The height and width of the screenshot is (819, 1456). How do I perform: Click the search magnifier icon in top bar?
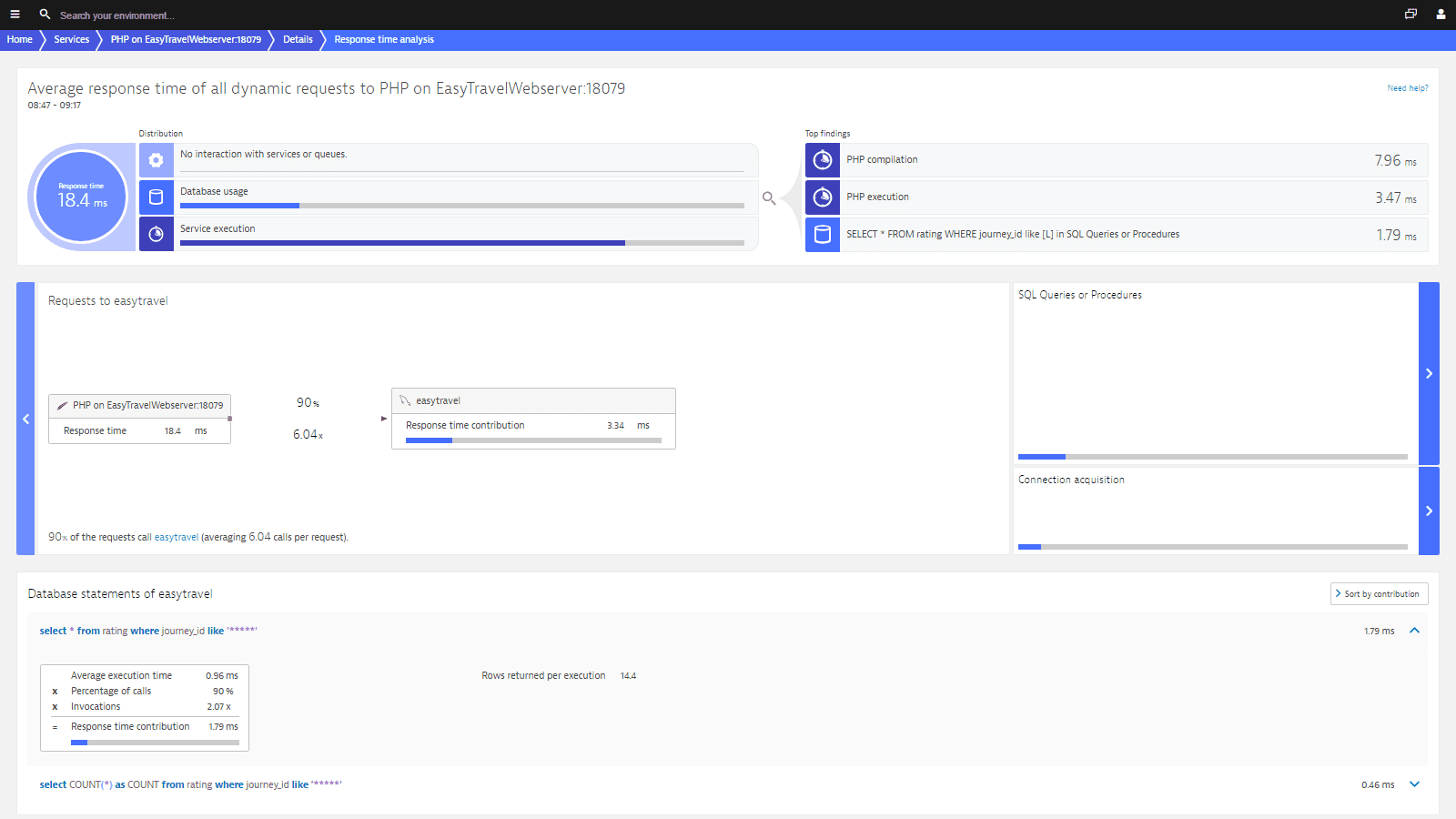tap(45, 15)
